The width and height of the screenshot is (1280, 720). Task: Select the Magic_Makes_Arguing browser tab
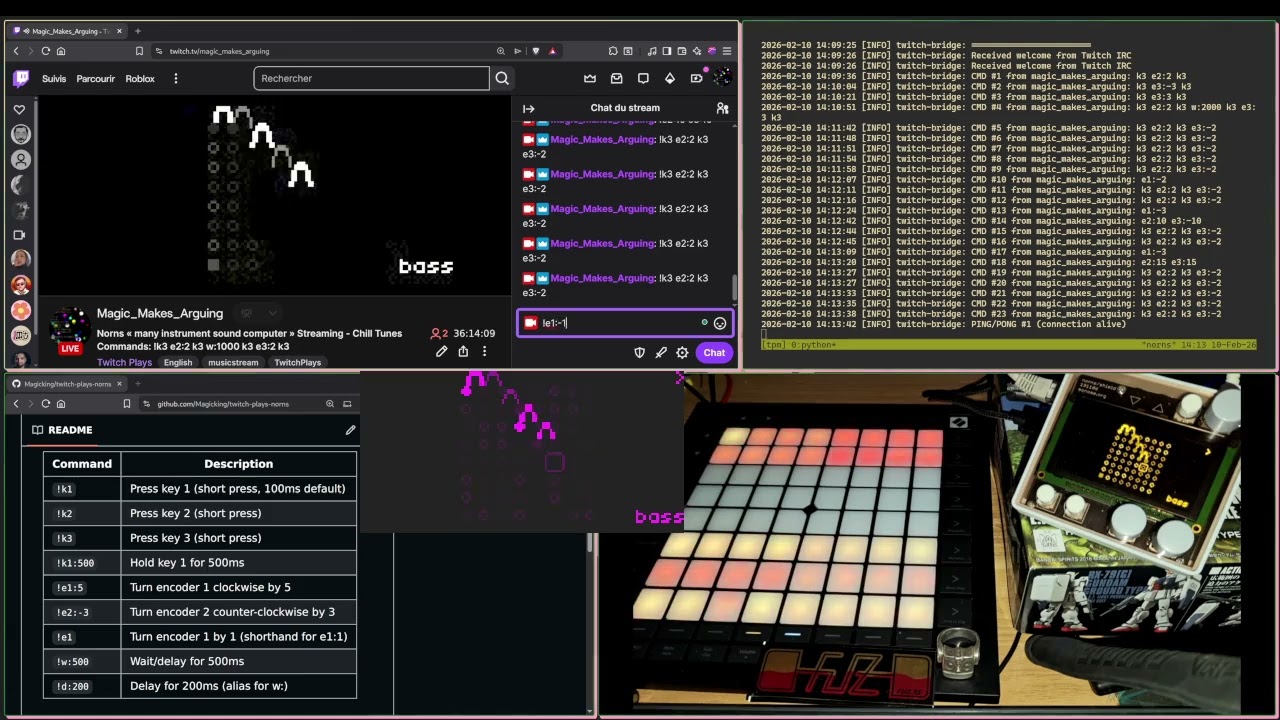point(68,31)
